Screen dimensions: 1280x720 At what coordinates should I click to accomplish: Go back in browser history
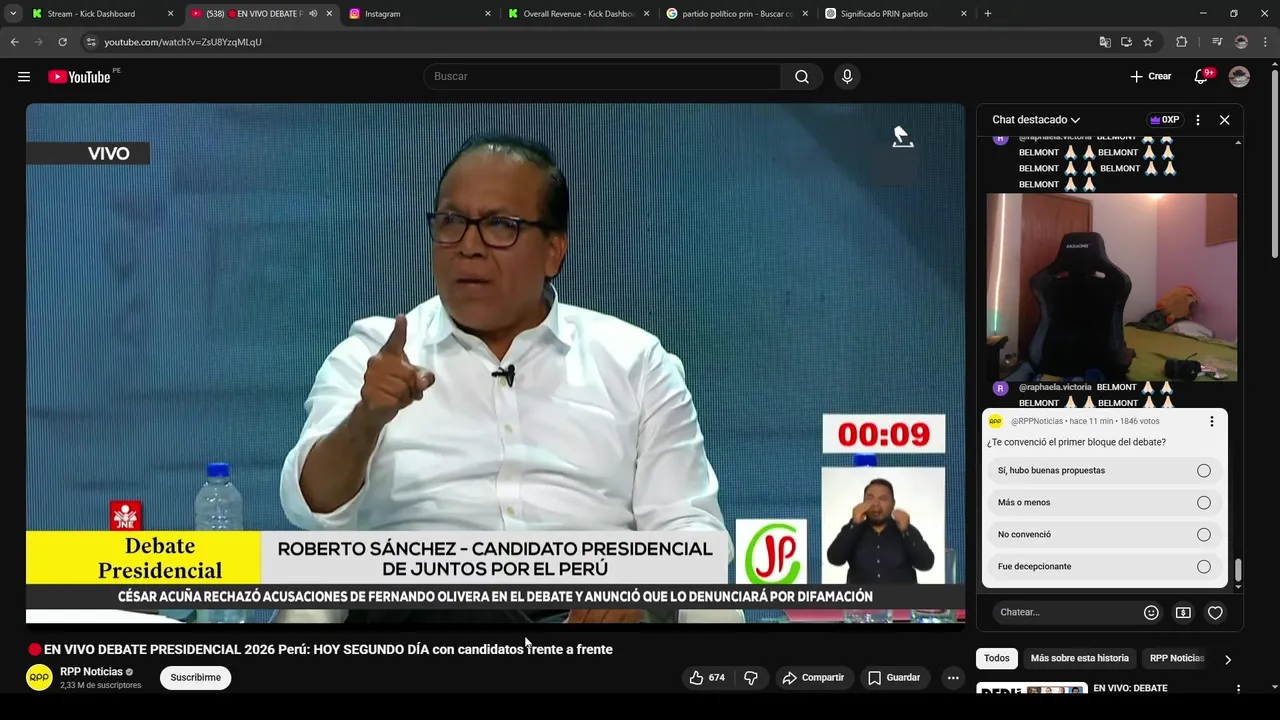(x=14, y=42)
